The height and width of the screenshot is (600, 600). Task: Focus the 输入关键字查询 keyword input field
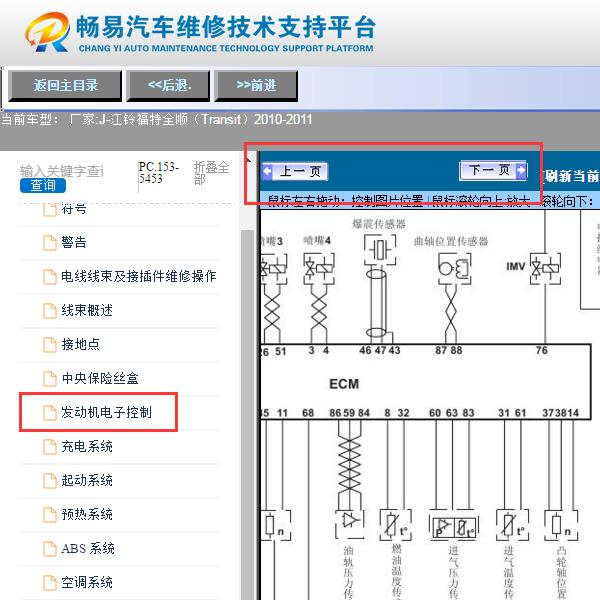coord(62,171)
